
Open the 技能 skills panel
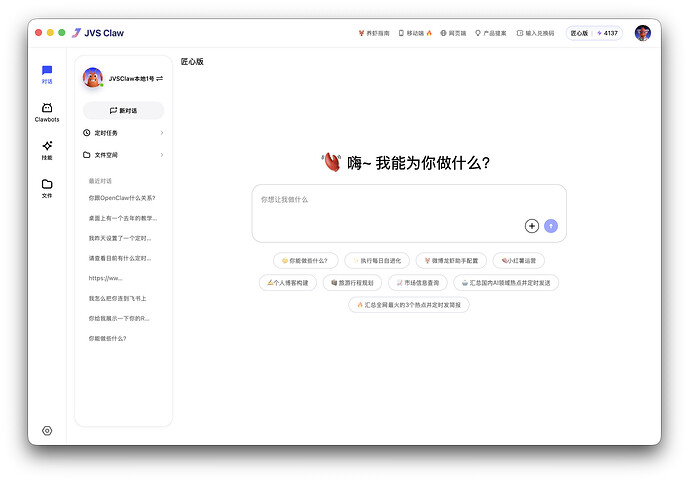(47, 150)
